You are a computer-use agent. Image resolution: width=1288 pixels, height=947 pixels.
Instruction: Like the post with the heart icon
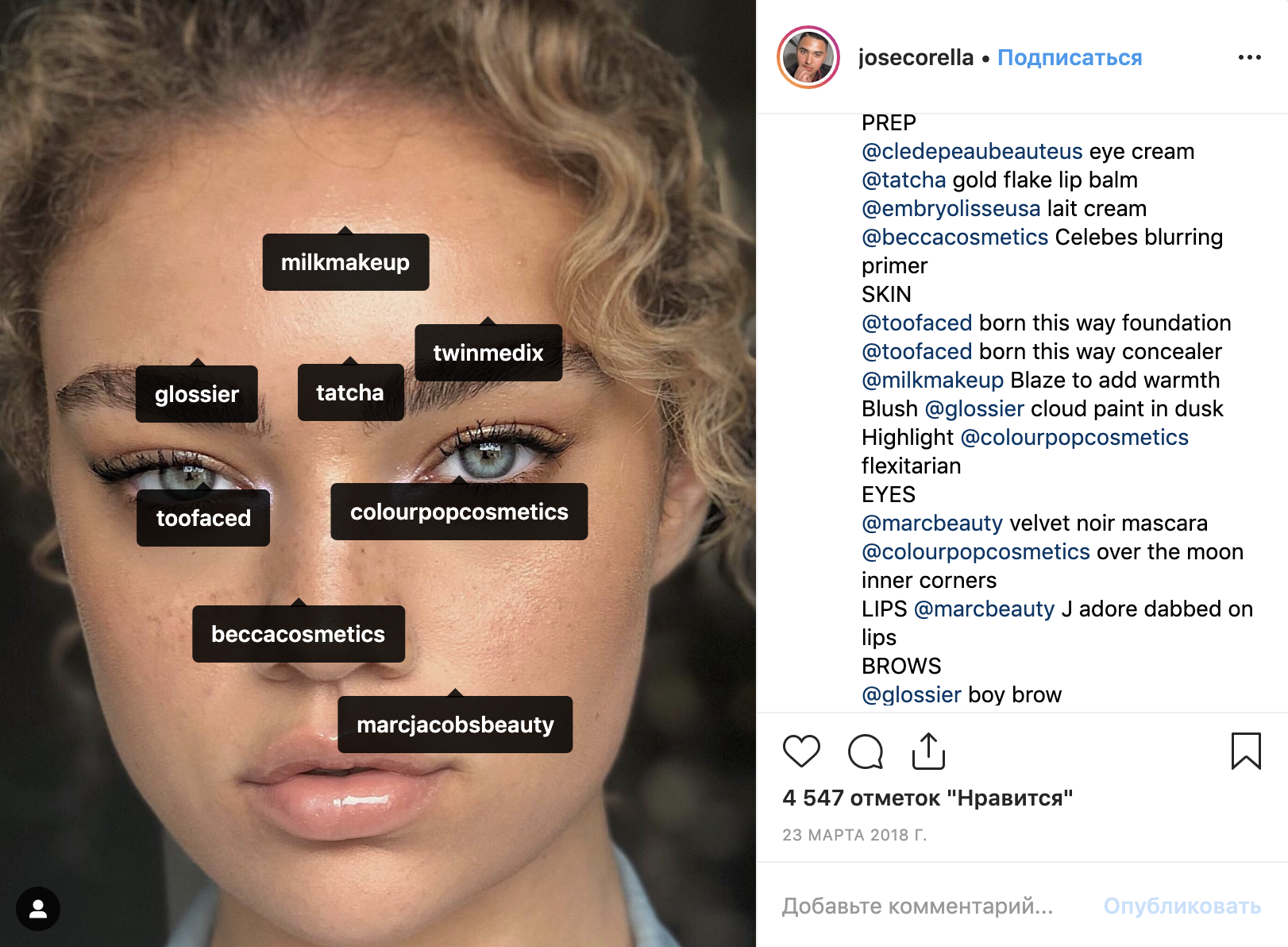click(801, 751)
